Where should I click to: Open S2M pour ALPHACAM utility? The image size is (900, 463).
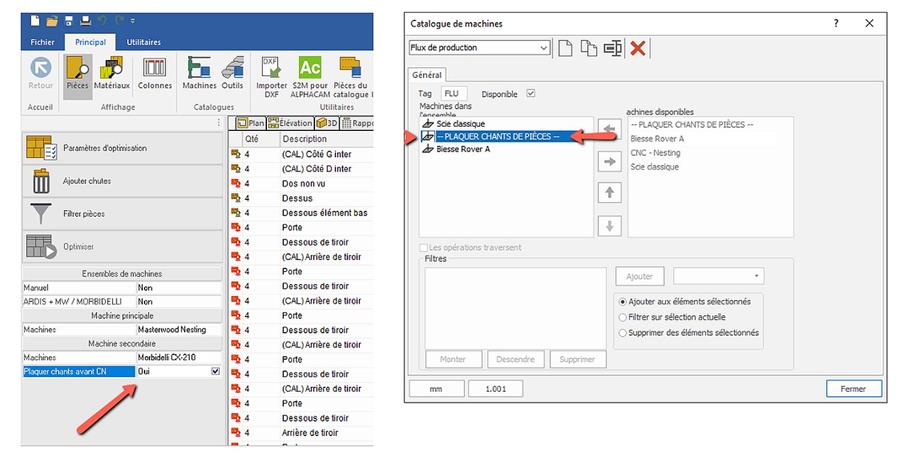pyautogui.click(x=310, y=73)
